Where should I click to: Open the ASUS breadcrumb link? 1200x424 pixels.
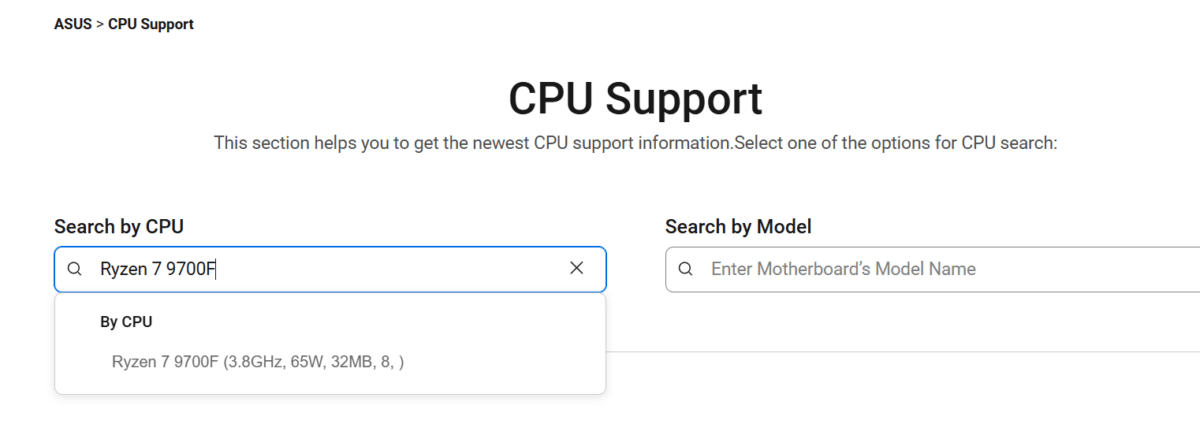[x=72, y=24]
